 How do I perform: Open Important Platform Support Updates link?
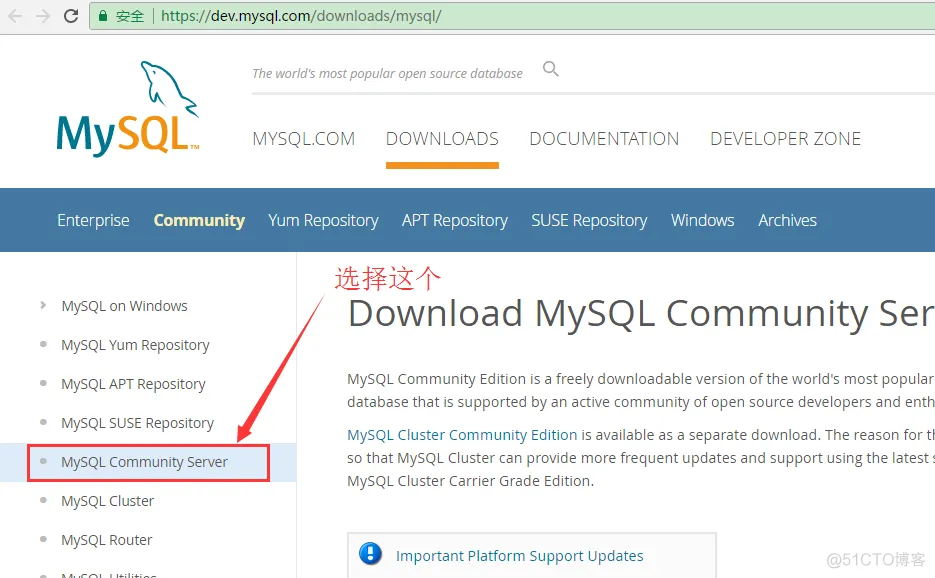[x=519, y=556]
